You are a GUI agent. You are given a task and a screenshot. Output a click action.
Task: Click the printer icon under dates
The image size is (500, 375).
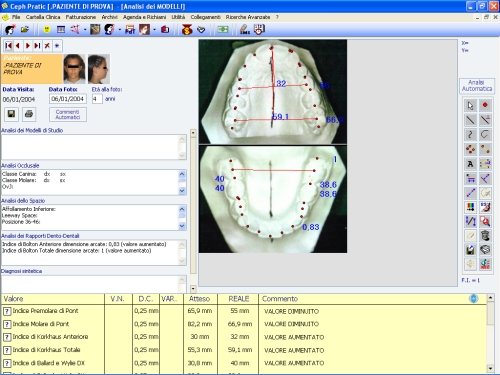click(29, 114)
